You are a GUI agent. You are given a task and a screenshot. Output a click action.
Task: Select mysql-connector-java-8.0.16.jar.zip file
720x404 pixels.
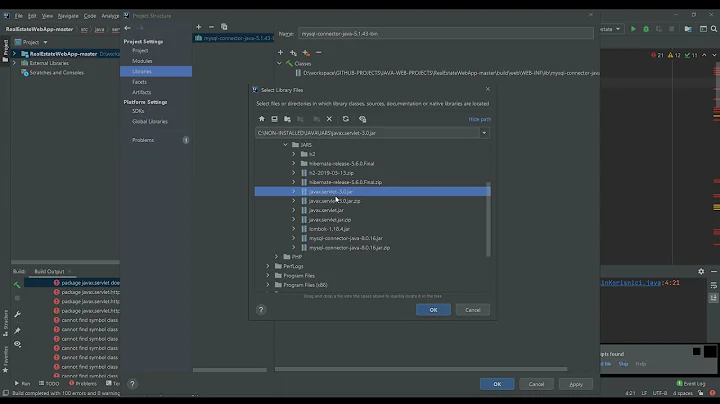click(349, 247)
